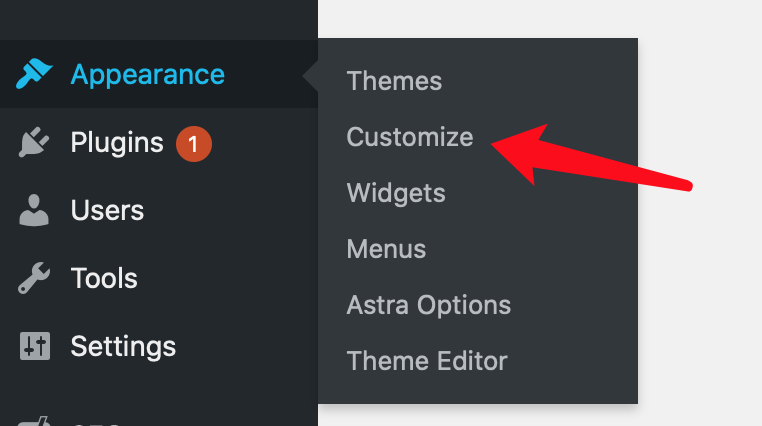Select the Tools menu label
Screen dimensions: 762x426
[x=104, y=278]
